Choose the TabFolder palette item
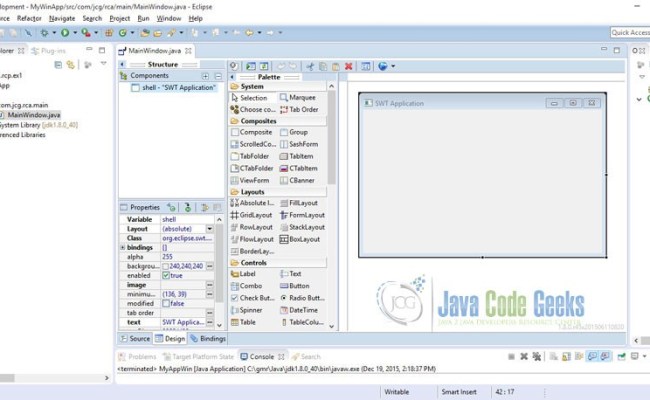The image size is (650, 400). (250, 156)
